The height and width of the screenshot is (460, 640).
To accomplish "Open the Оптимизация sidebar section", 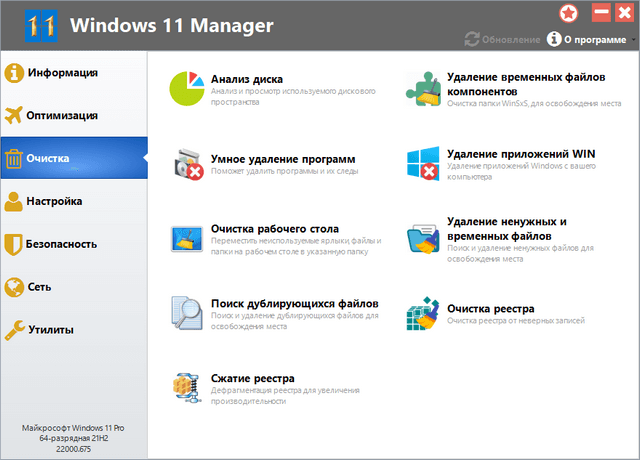I will tap(62, 115).
